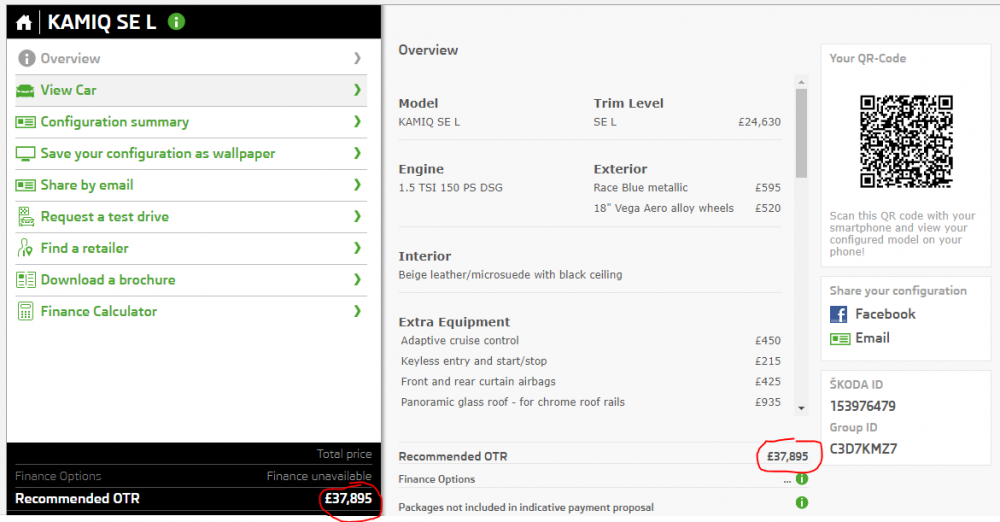The image size is (1000, 522).
Task: Click the brochure icon
Action: 26,280
